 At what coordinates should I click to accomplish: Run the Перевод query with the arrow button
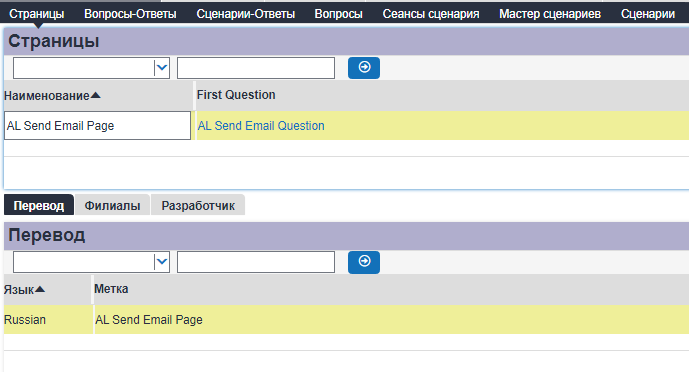click(x=364, y=262)
